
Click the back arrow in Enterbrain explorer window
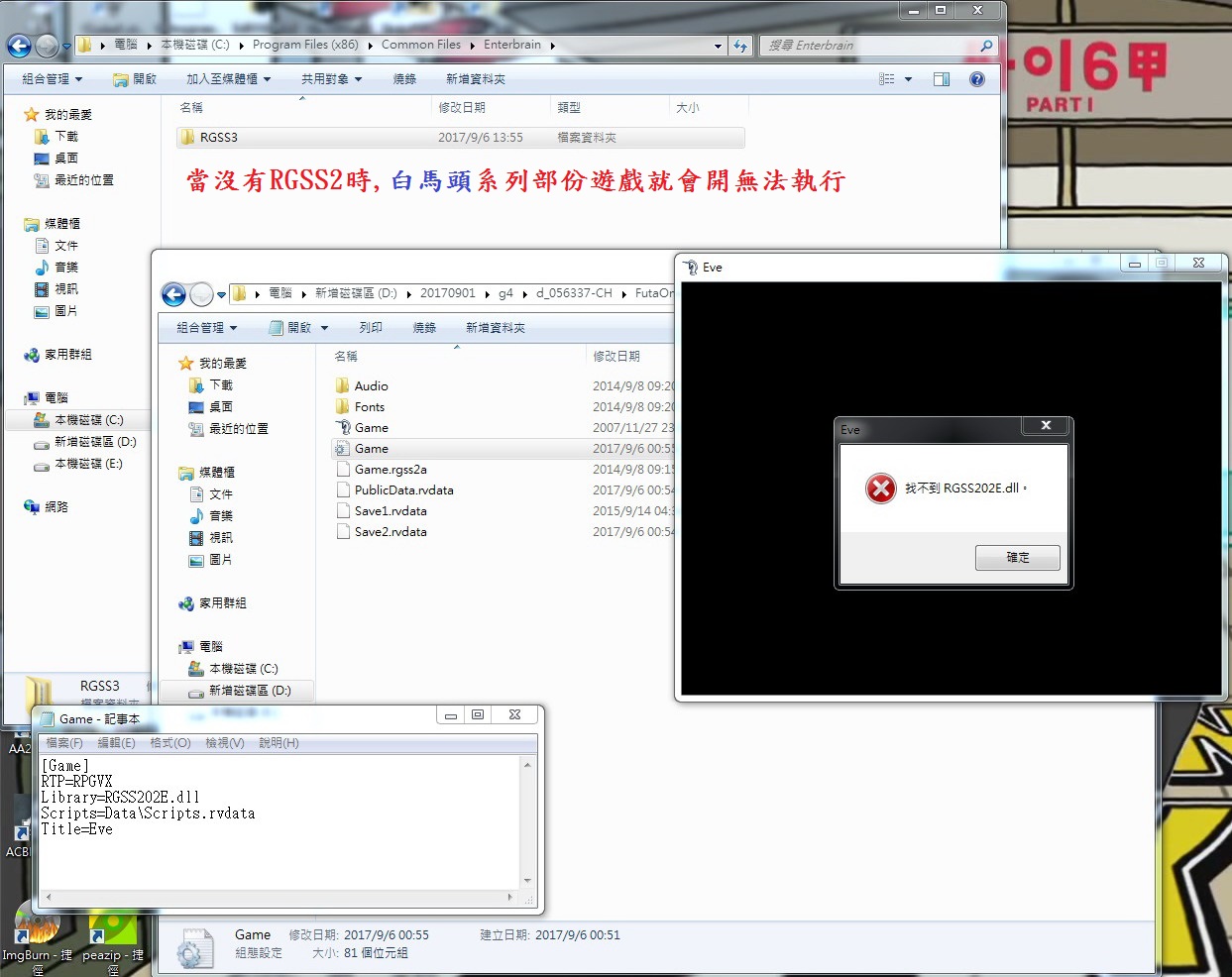[x=19, y=46]
